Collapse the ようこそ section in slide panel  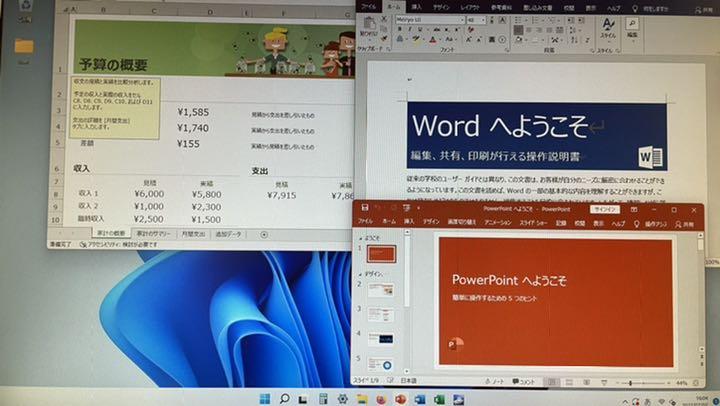[x=359, y=241]
